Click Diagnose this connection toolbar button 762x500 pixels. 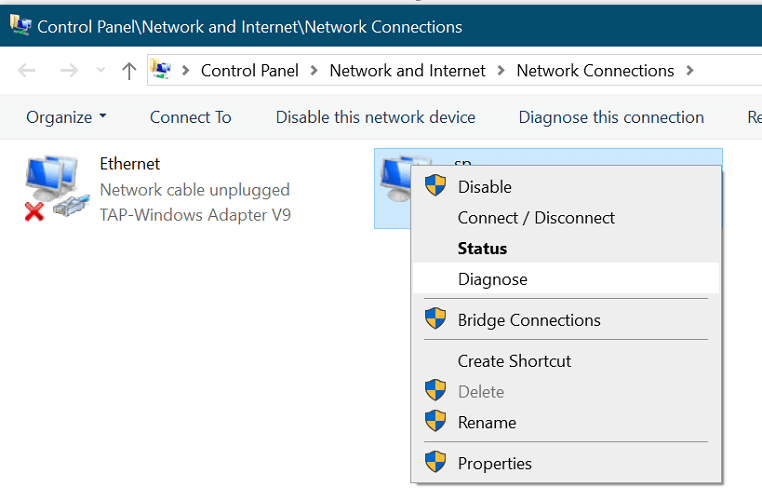point(611,117)
